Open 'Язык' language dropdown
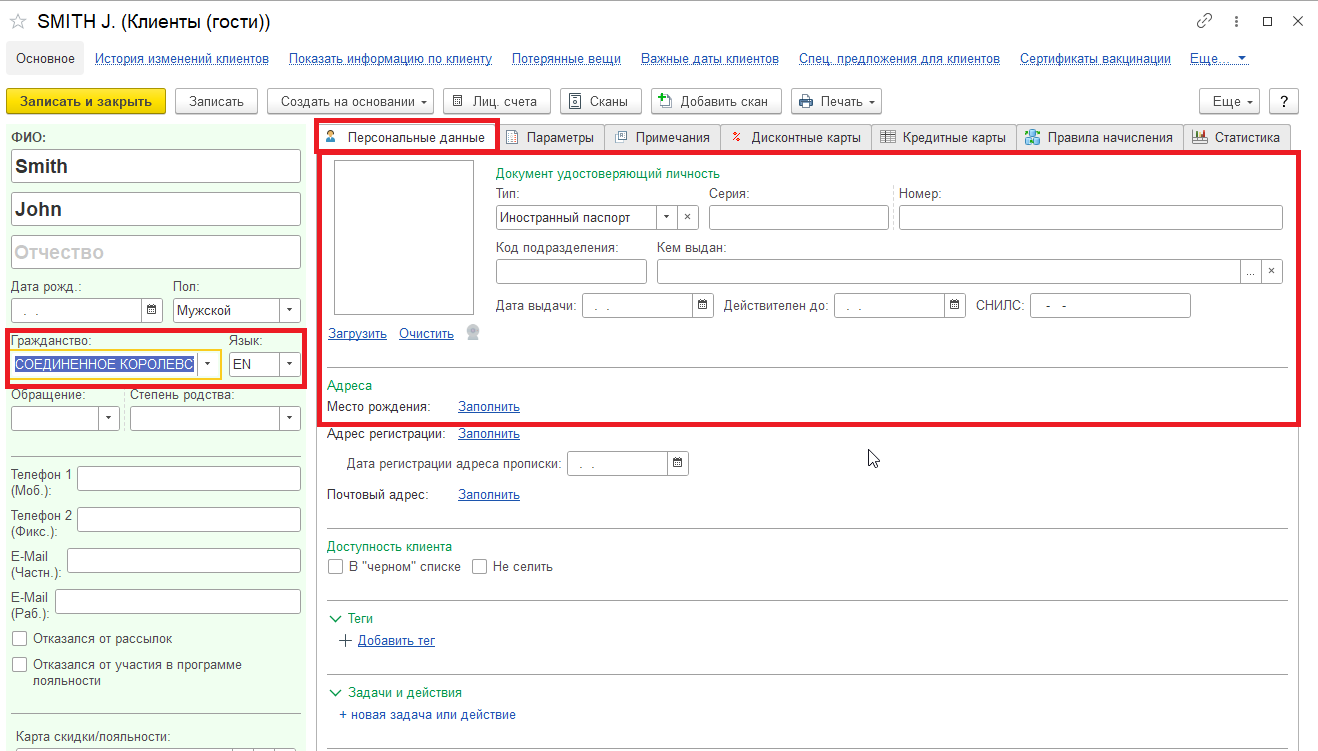 tap(290, 364)
